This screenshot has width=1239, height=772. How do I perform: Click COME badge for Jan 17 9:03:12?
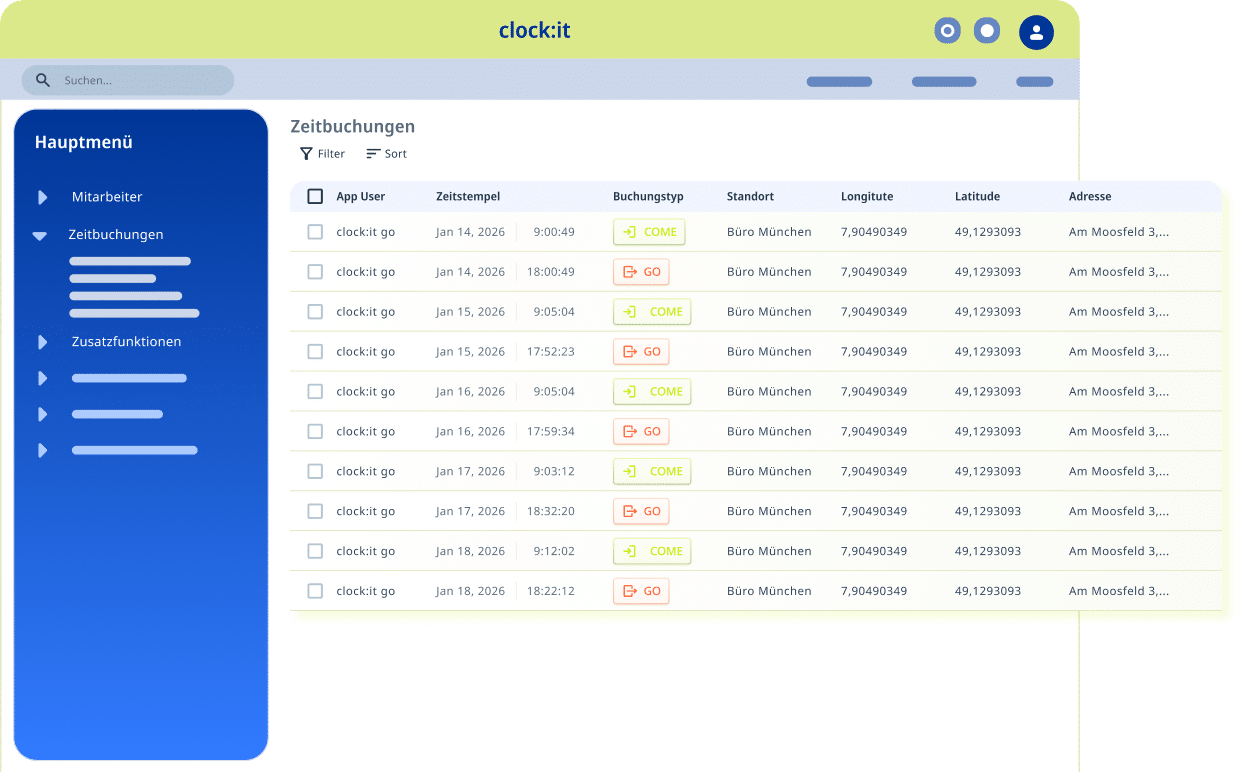652,471
